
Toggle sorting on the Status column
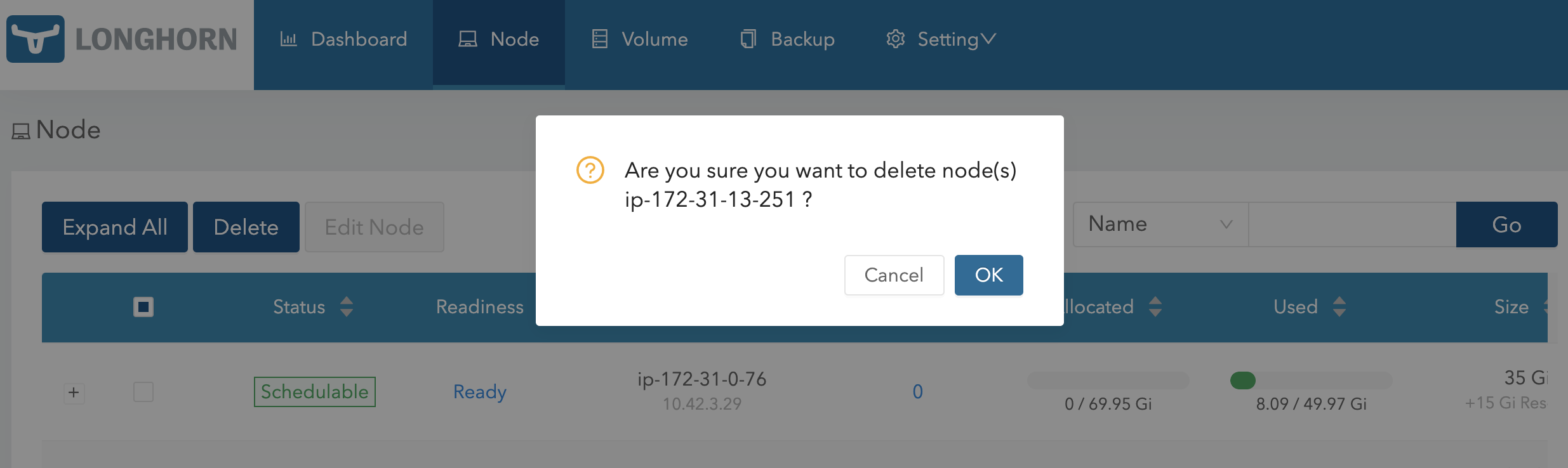pos(347,307)
